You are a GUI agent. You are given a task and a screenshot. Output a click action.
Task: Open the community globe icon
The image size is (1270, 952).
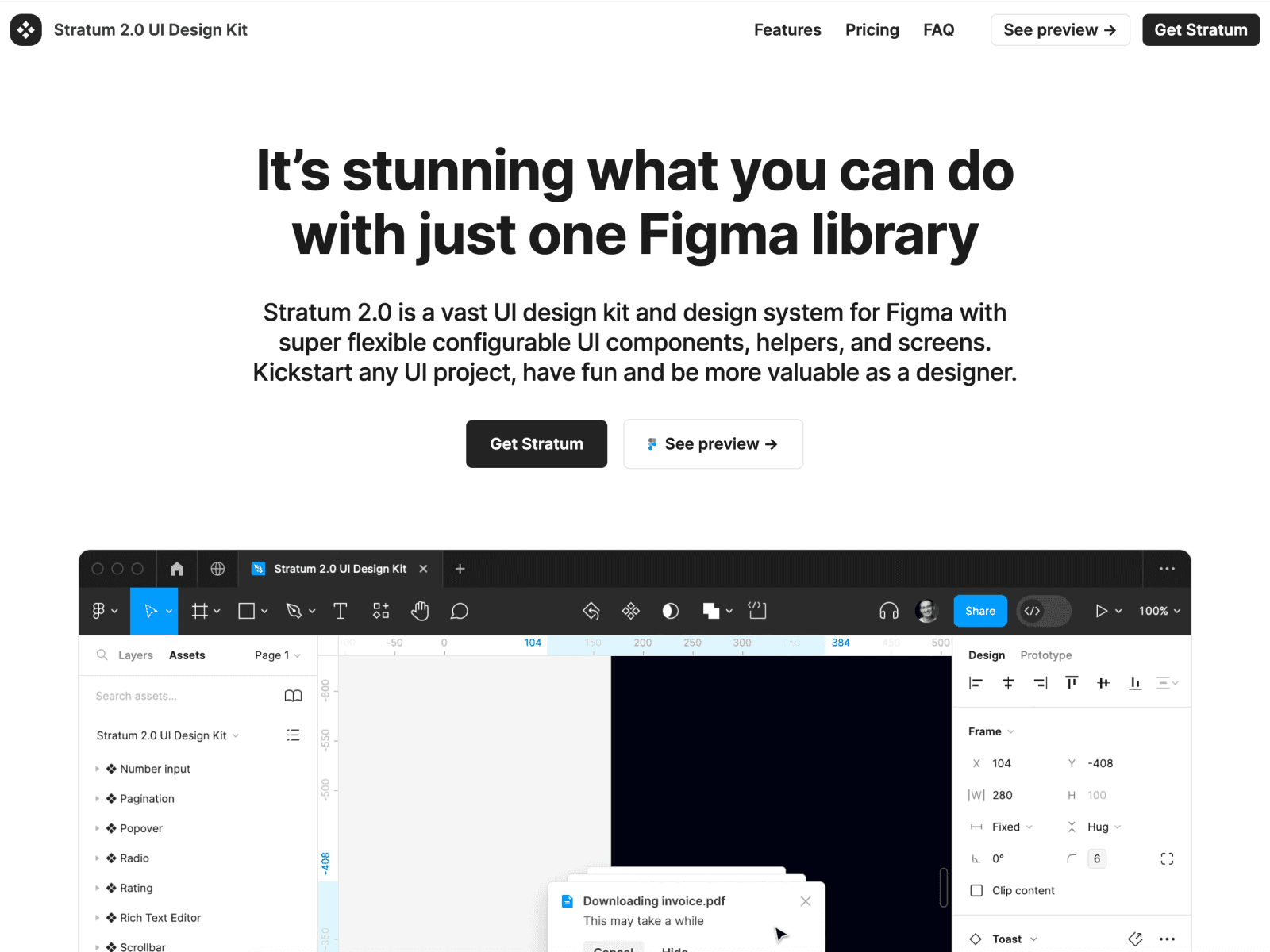coord(217,569)
